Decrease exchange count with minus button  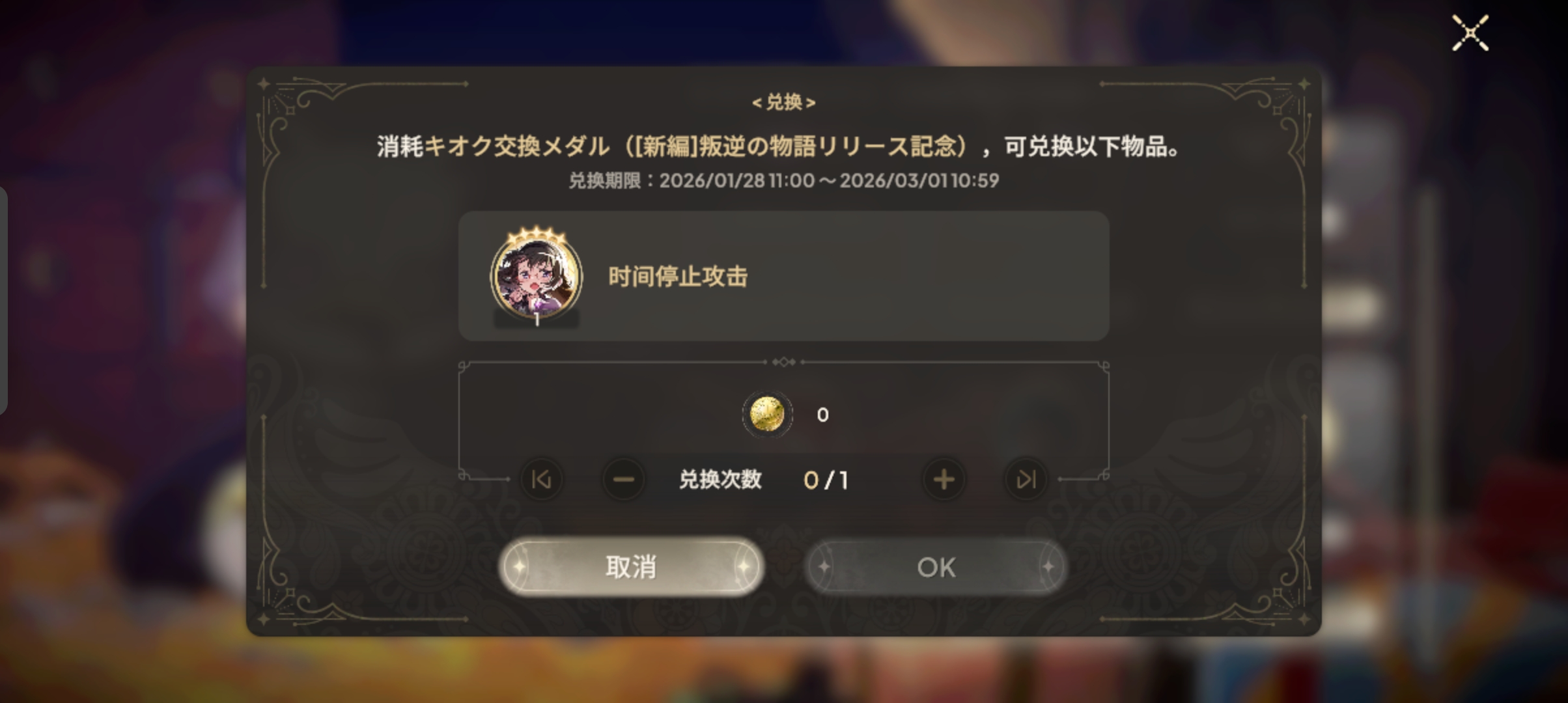[623, 480]
